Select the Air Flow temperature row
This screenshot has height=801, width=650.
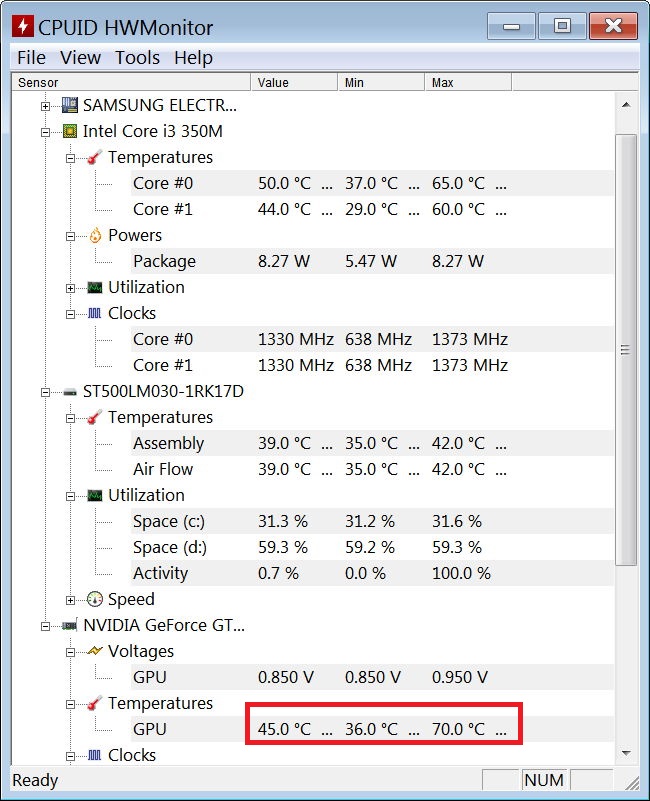click(372, 469)
